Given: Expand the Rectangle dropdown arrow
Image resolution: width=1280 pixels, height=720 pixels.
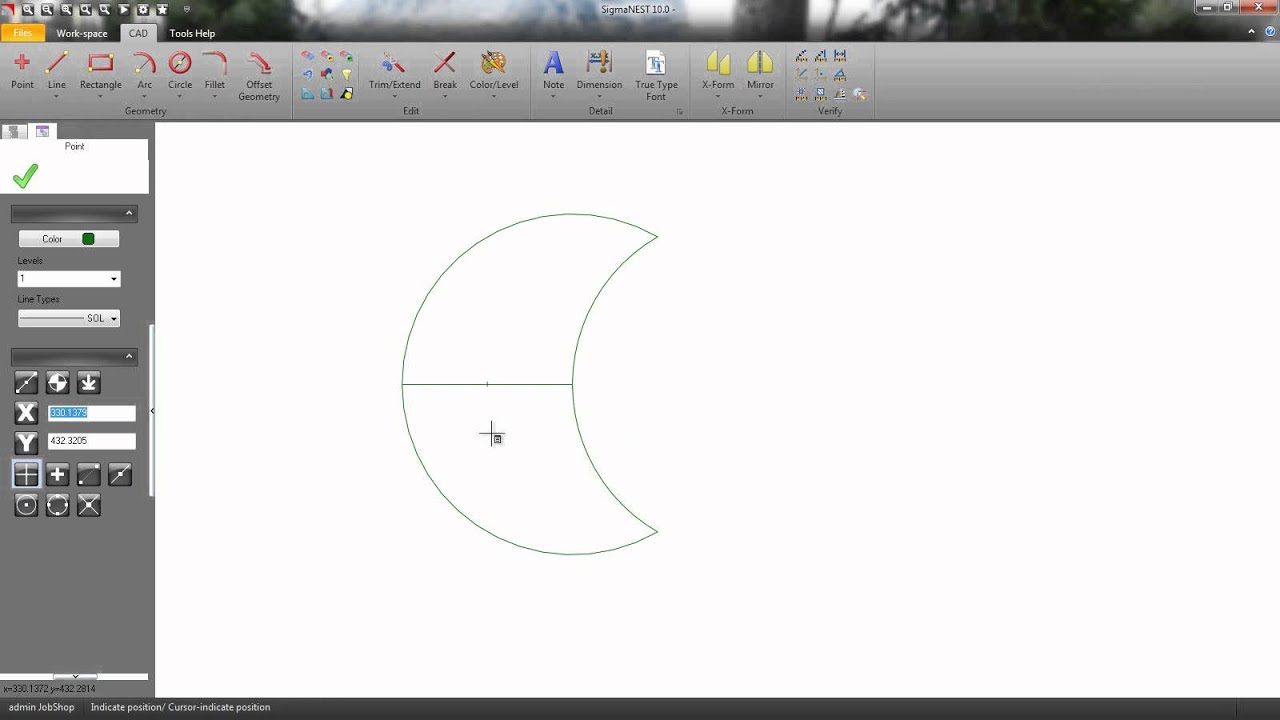Looking at the screenshot, I should click(100, 97).
